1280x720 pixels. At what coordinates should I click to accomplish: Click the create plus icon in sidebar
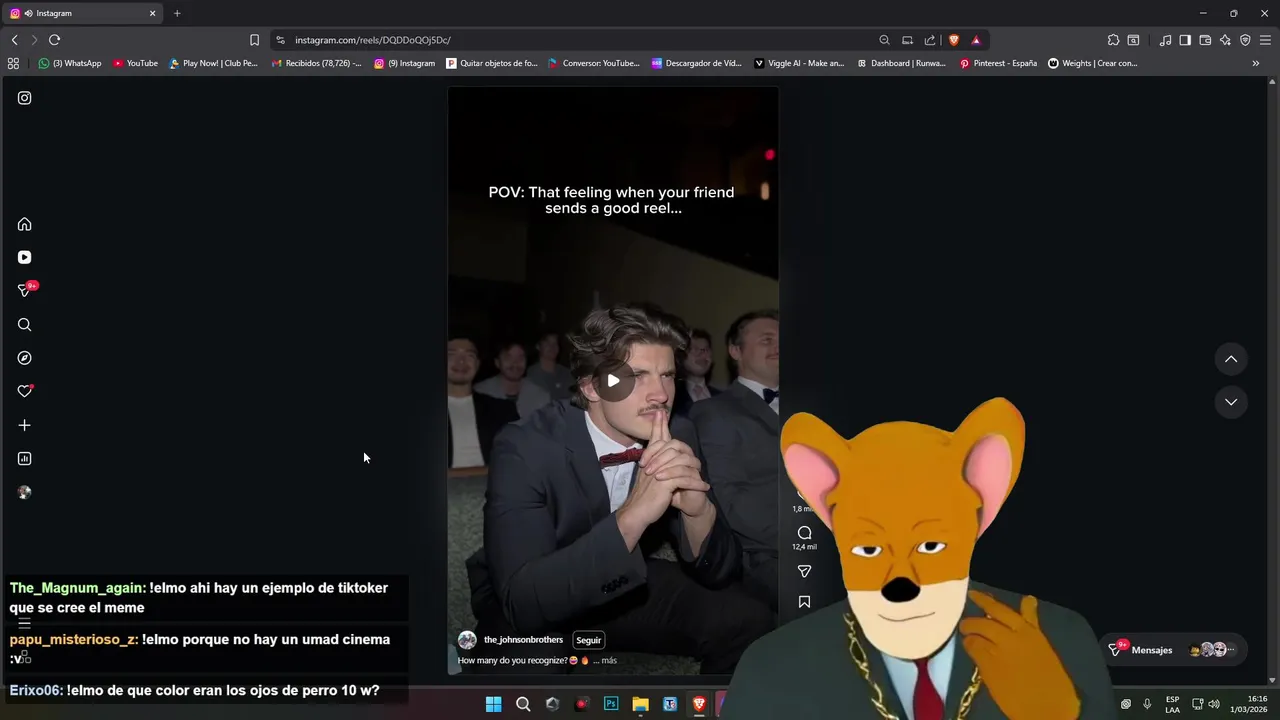(x=24, y=425)
